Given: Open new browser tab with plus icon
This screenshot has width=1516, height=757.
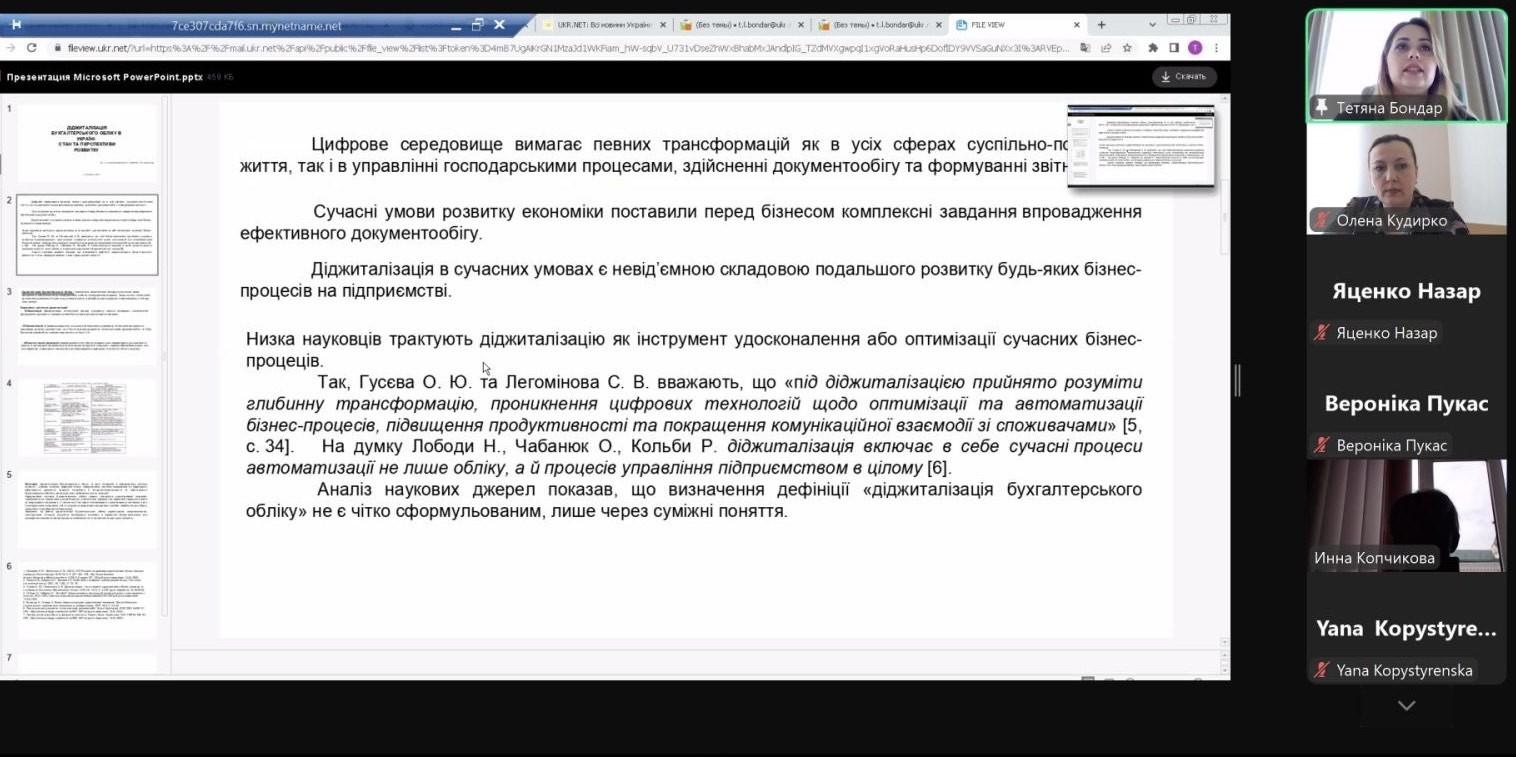Looking at the screenshot, I should pyautogui.click(x=1102, y=25).
